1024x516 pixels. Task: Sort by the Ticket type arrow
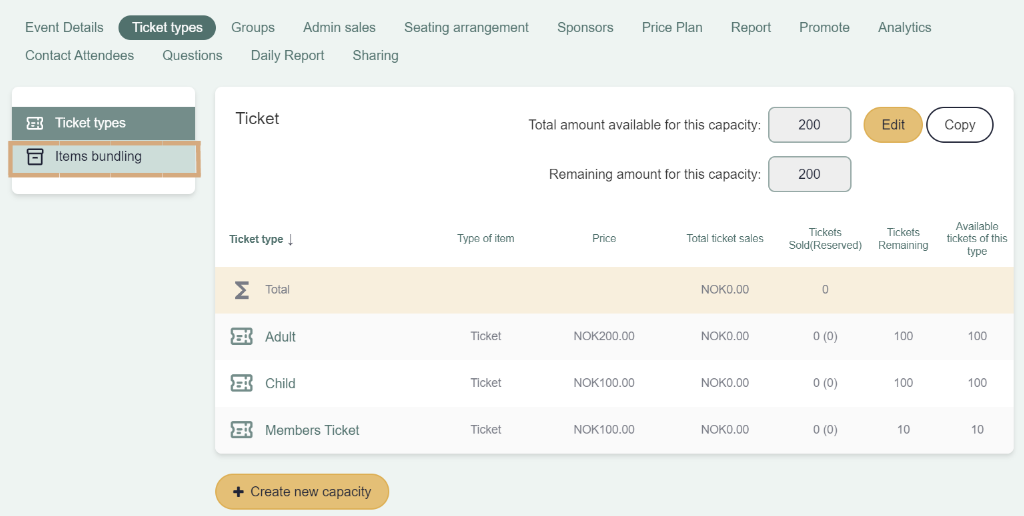291,239
